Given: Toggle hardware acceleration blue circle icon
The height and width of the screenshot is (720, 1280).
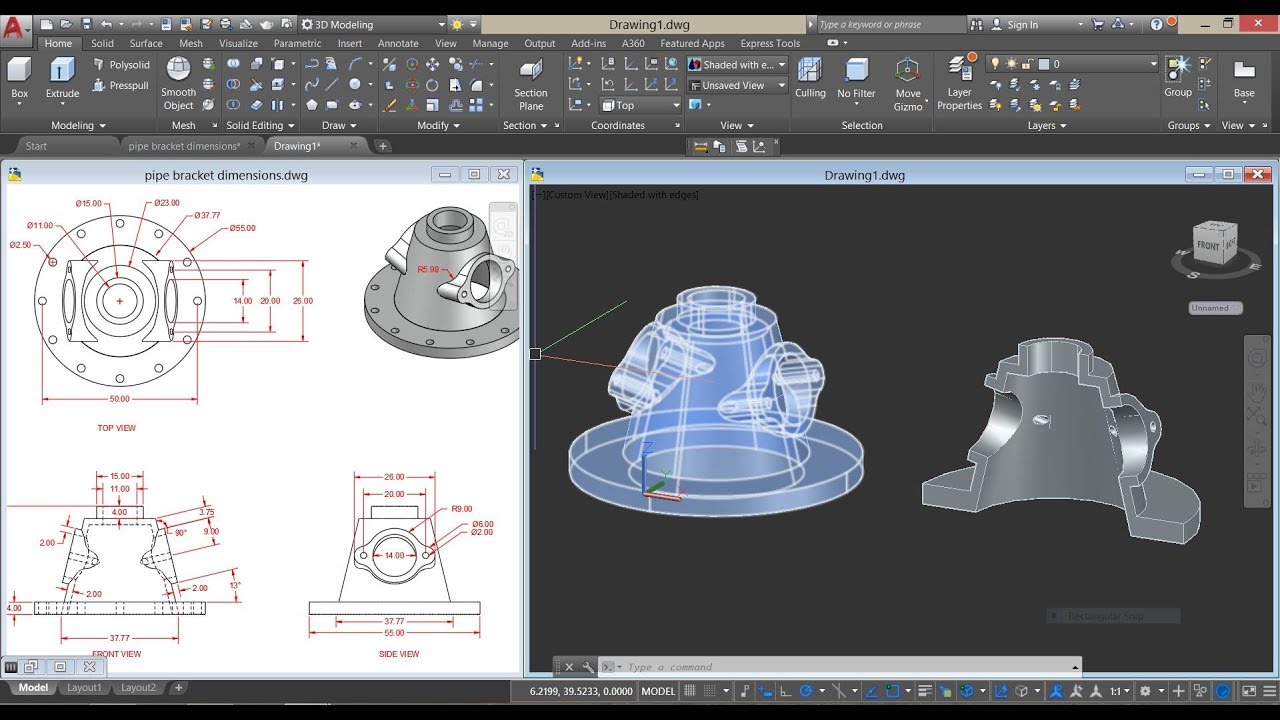Looking at the screenshot, I should point(1224,691).
